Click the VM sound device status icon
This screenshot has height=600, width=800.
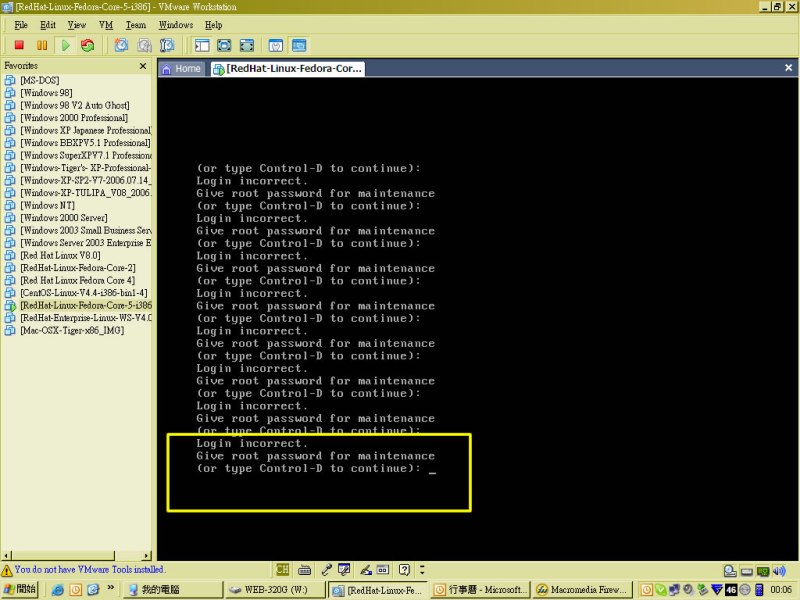pyautogui.click(x=779, y=571)
